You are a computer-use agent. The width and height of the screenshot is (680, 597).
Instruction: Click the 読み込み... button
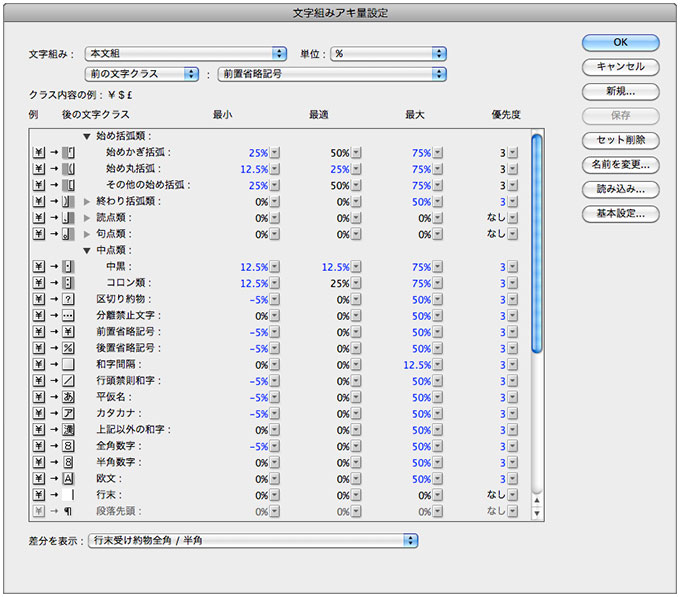[x=620, y=189]
